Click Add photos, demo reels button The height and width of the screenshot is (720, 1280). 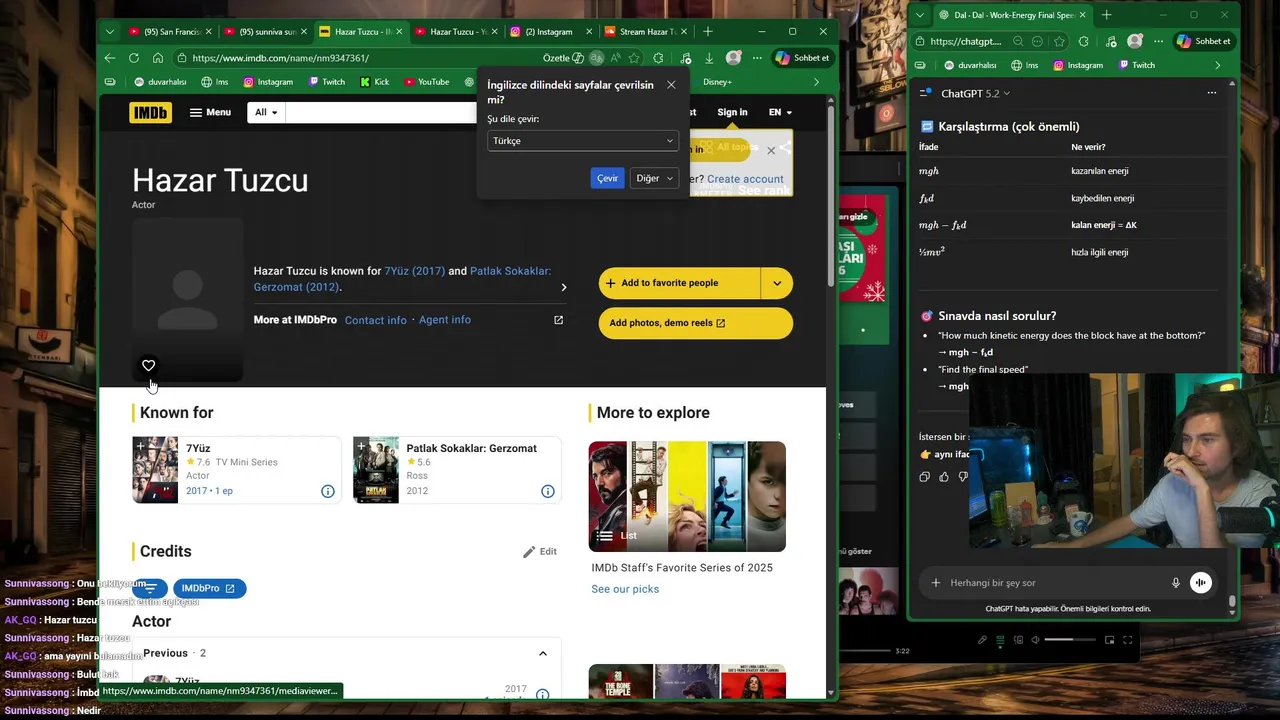(x=696, y=323)
